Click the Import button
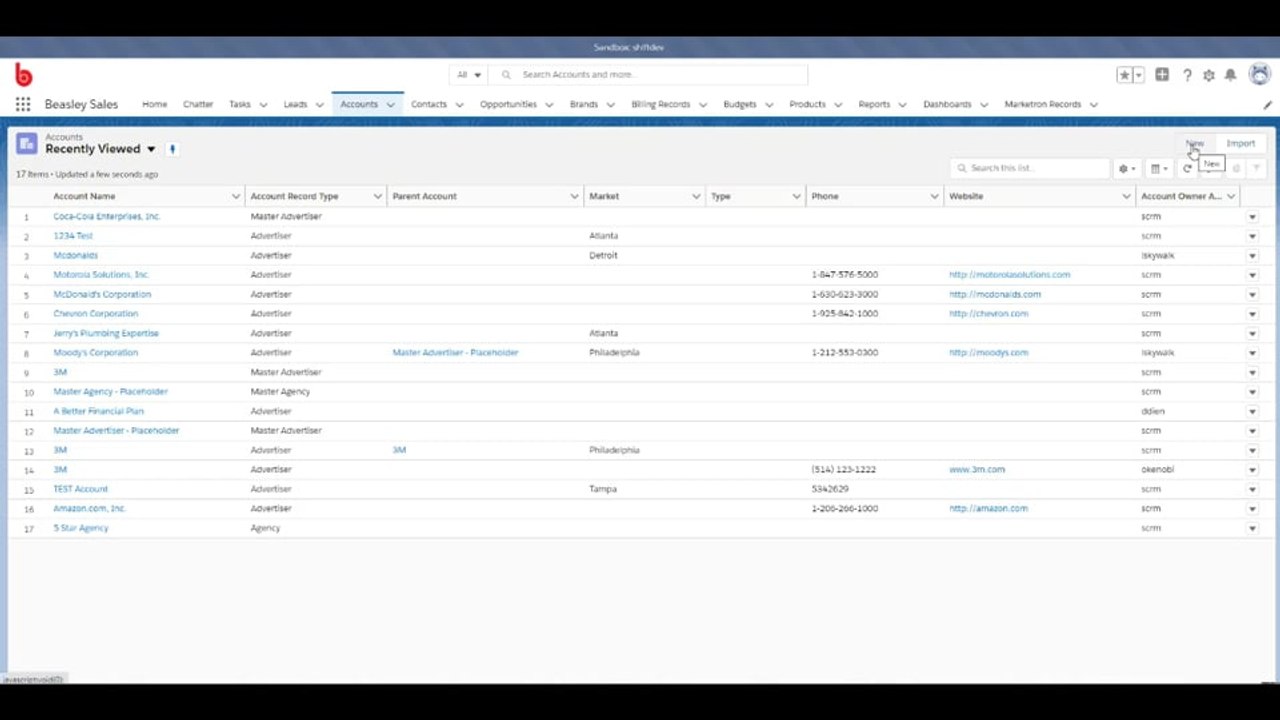This screenshot has width=1280, height=720. (x=1240, y=143)
